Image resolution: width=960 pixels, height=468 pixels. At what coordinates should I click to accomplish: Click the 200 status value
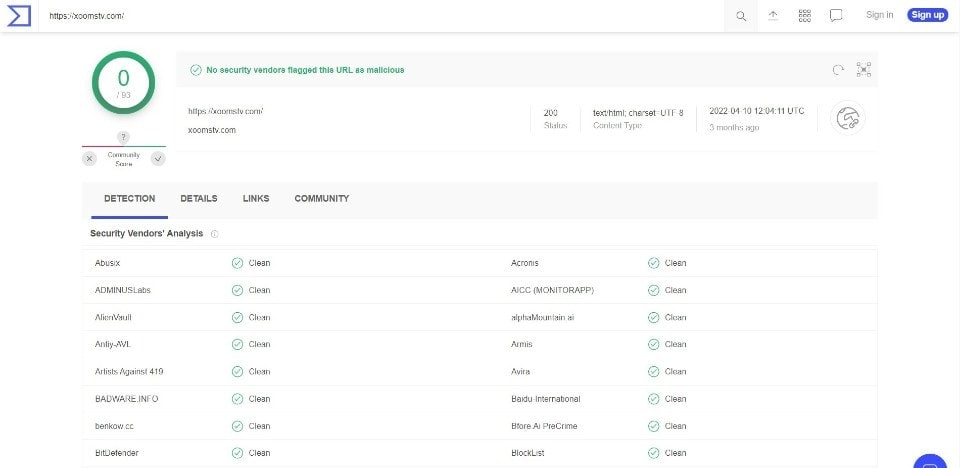(550, 113)
